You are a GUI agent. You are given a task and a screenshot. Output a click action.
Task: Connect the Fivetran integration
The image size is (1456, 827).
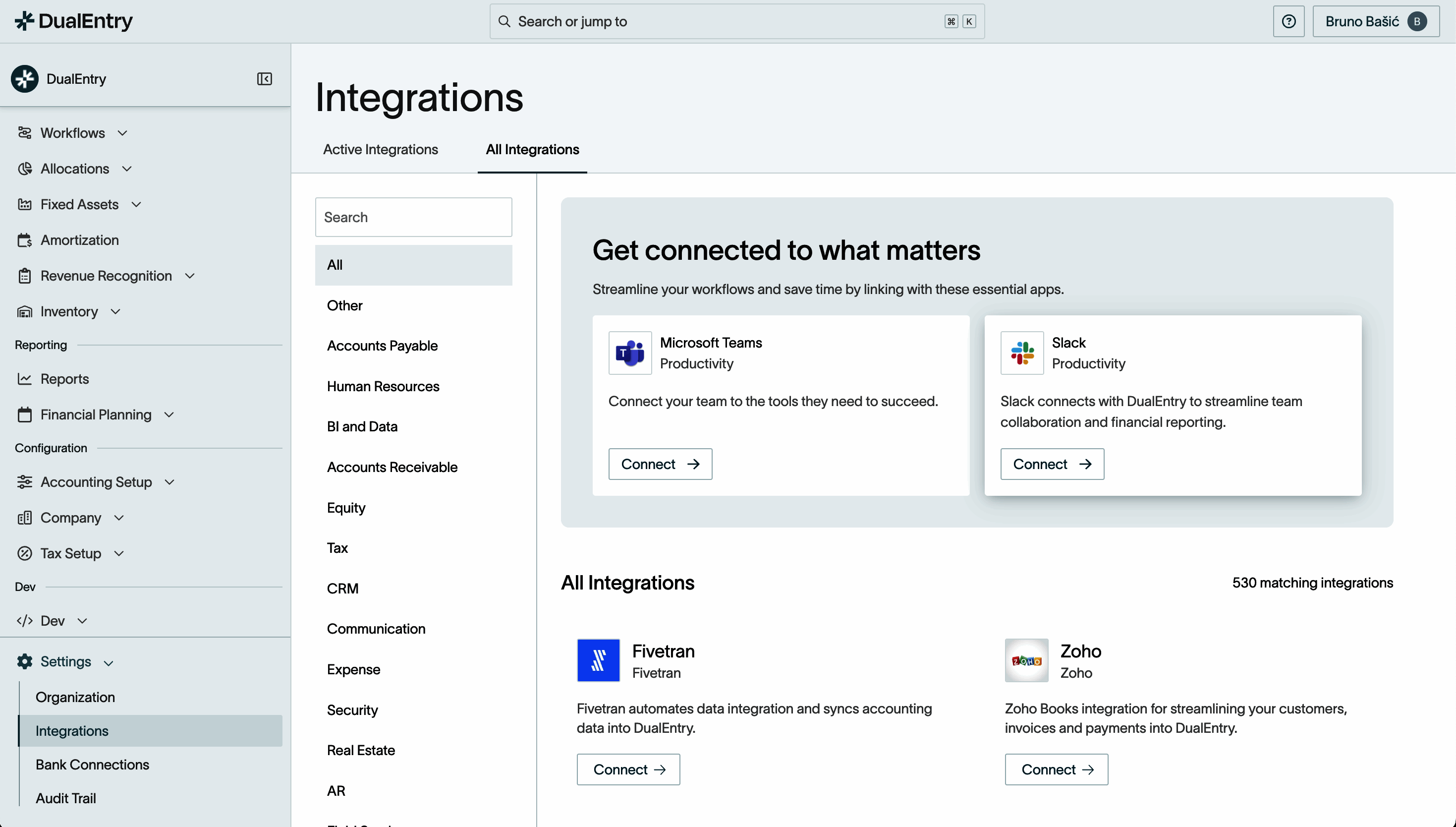[628, 769]
